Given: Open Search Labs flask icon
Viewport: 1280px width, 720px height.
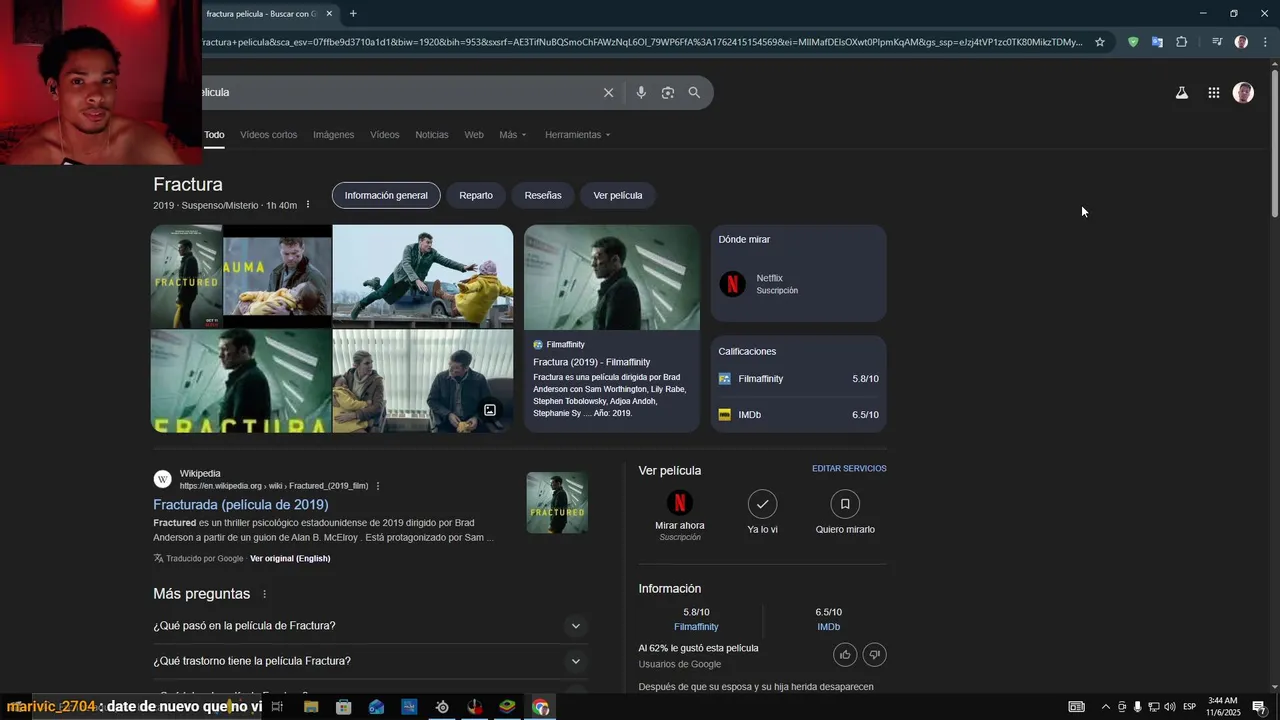Looking at the screenshot, I should point(1181,93).
